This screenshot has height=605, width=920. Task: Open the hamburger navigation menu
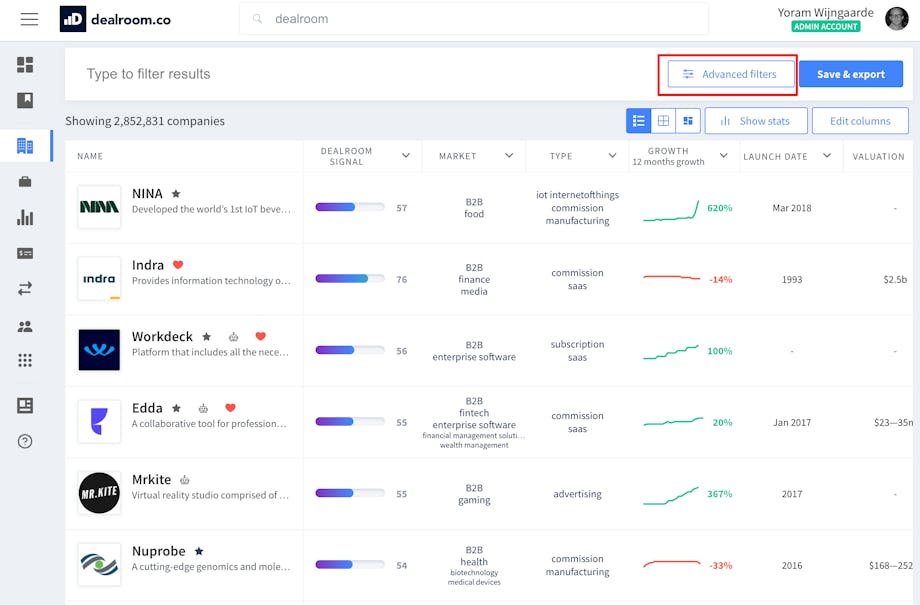29,19
